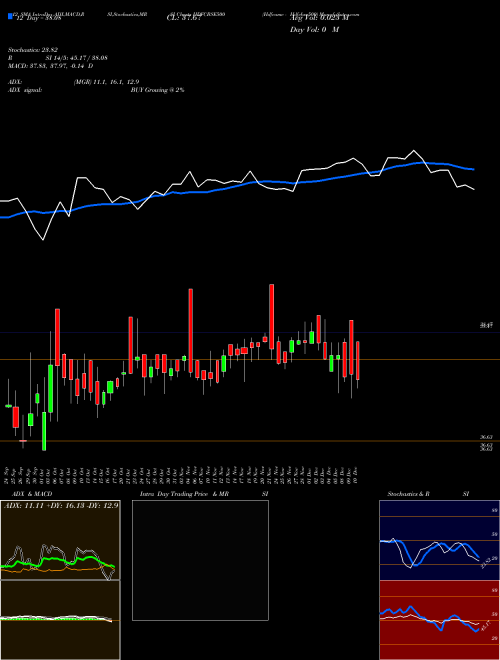The width and height of the screenshot is (500, 660).
Task: Click the blue stochastics chart panel
Action: click(x=439, y=540)
